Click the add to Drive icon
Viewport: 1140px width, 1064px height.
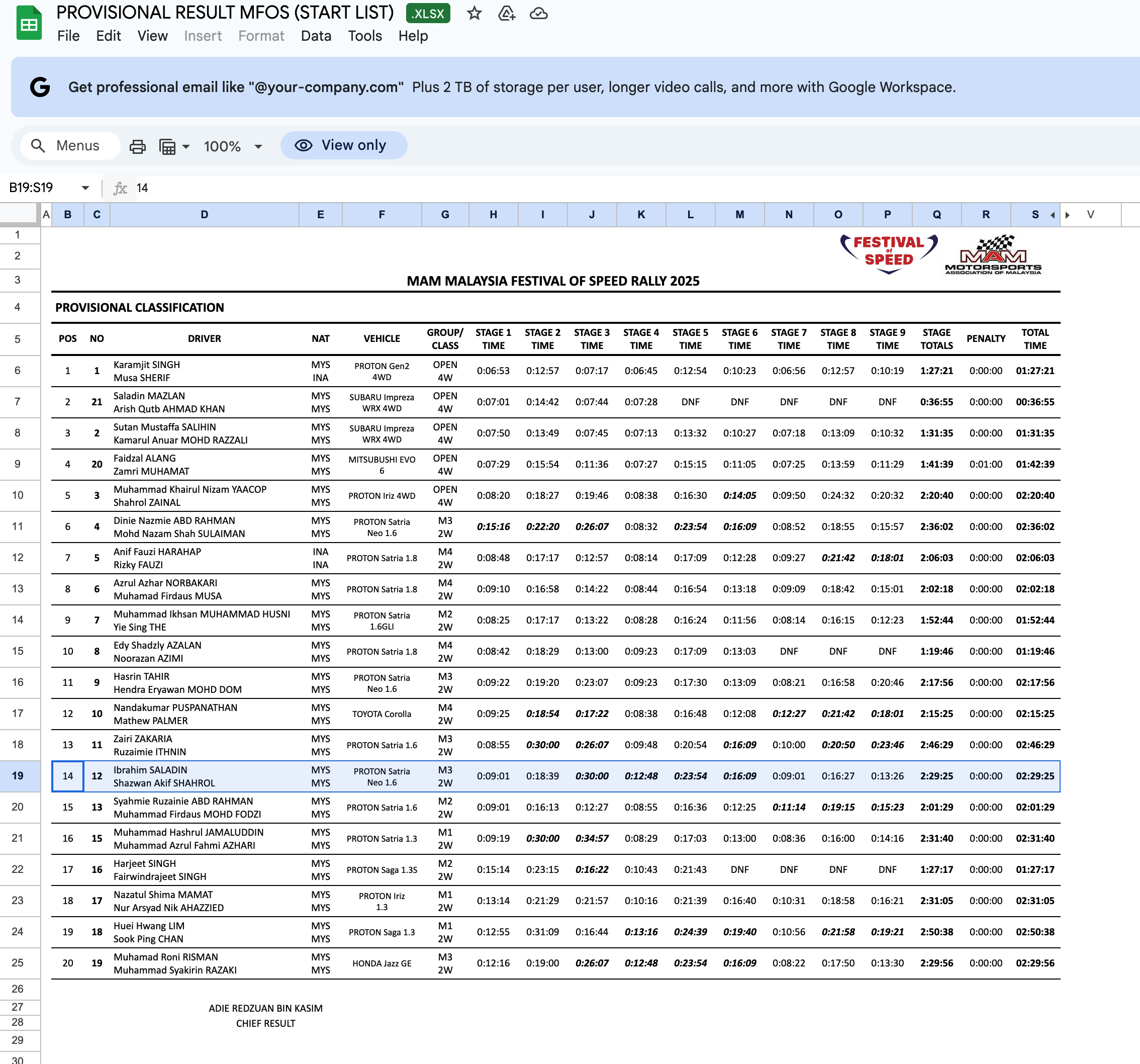pos(506,13)
